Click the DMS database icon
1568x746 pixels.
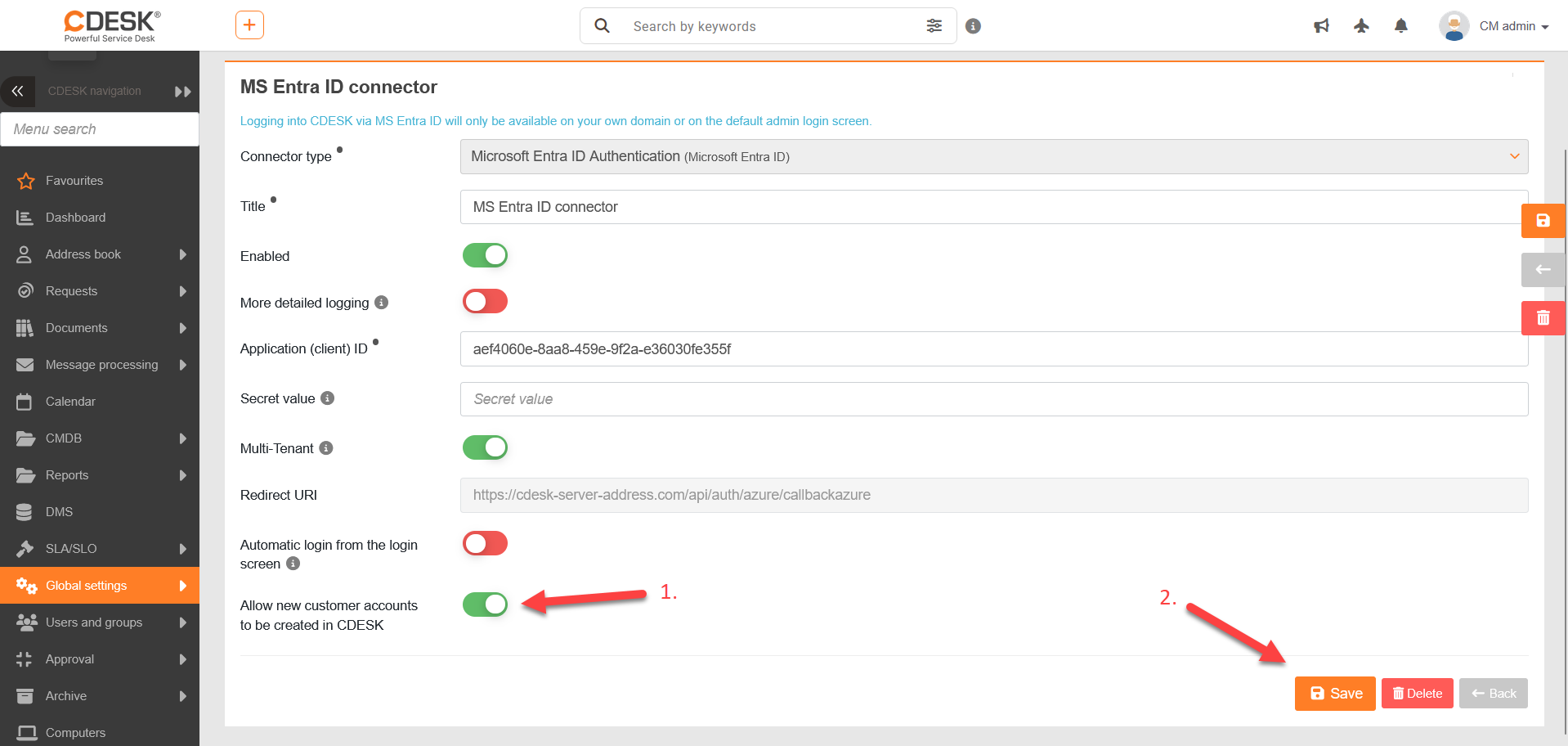pyautogui.click(x=25, y=512)
